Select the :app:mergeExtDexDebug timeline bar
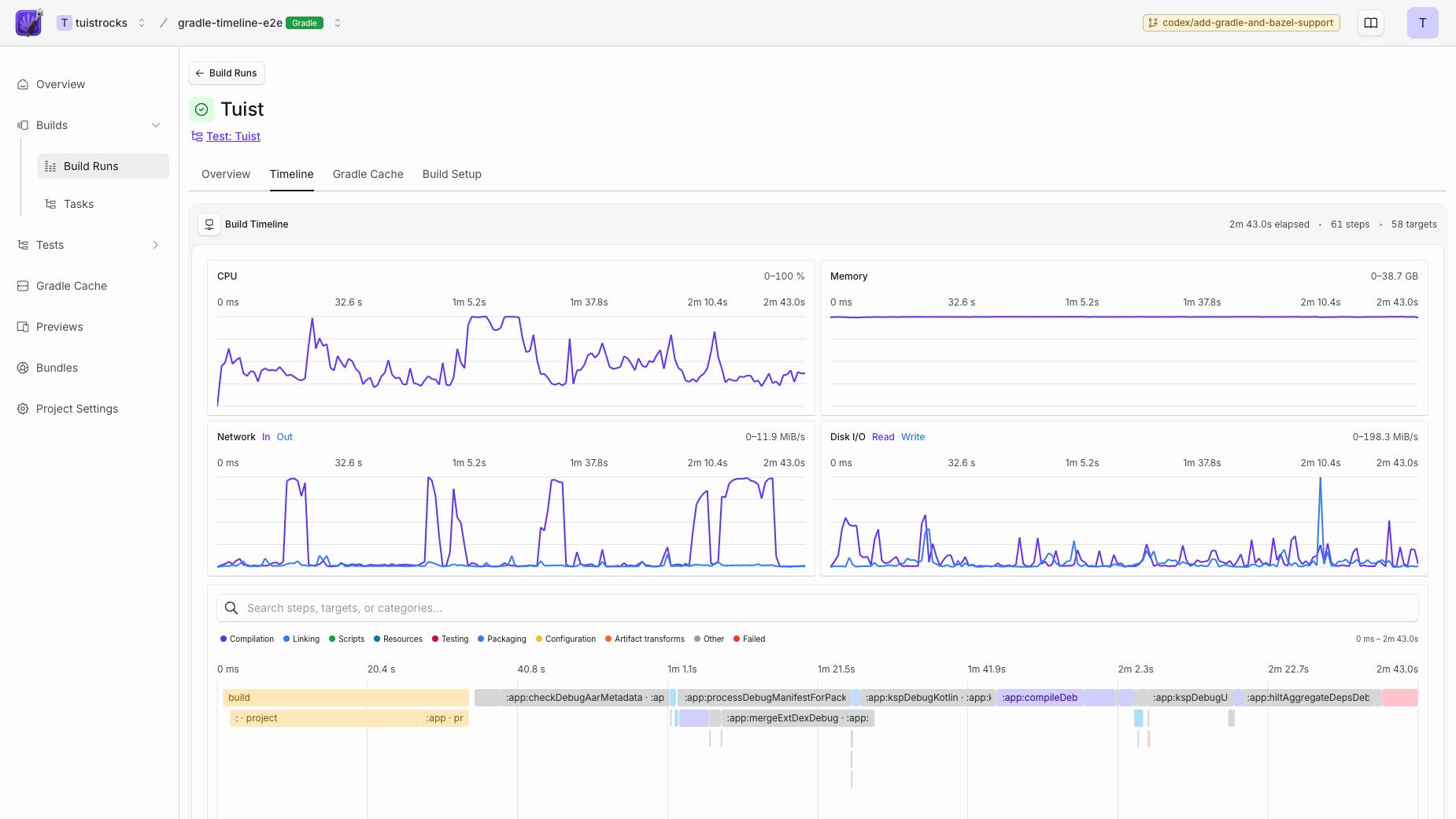 point(797,718)
